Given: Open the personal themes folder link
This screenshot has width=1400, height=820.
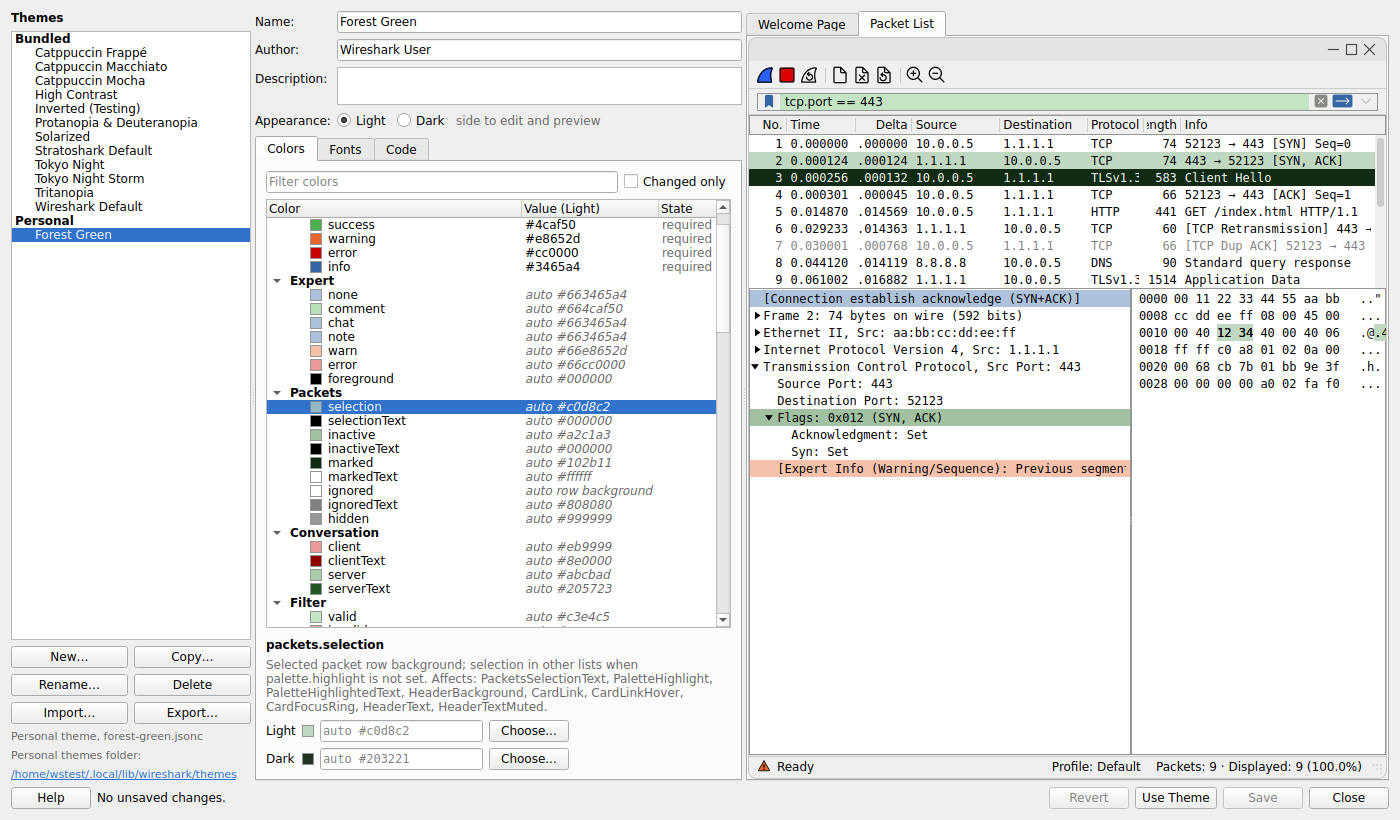Looking at the screenshot, I should pyautogui.click(x=124, y=774).
